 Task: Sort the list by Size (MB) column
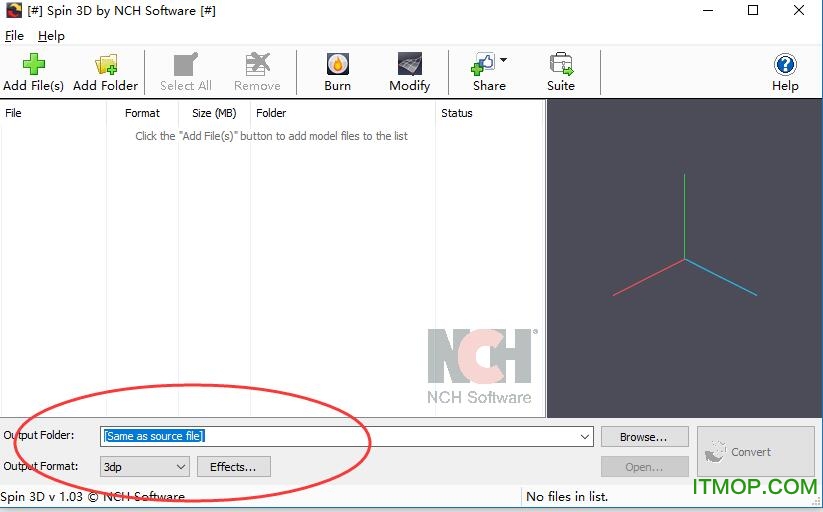pyautogui.click(x=214, y=113)
